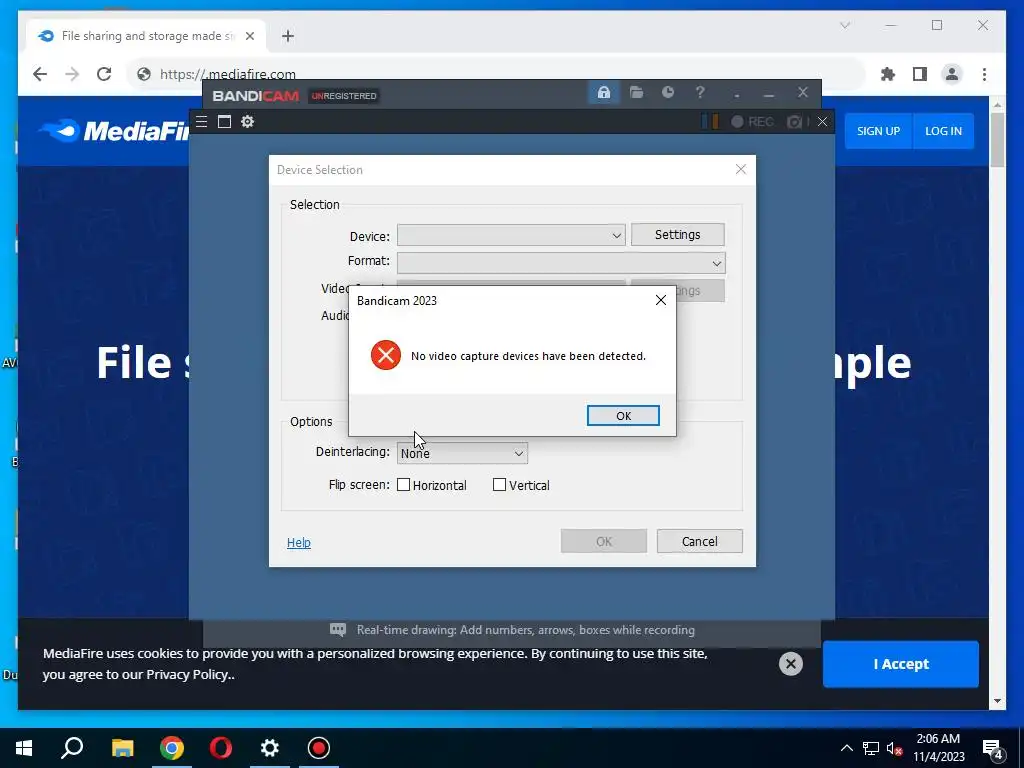The width and height of the screenshot is (1024, 768).
Task: Click OK in the Bandicam 2023 message box
Action: coord(623,415)
